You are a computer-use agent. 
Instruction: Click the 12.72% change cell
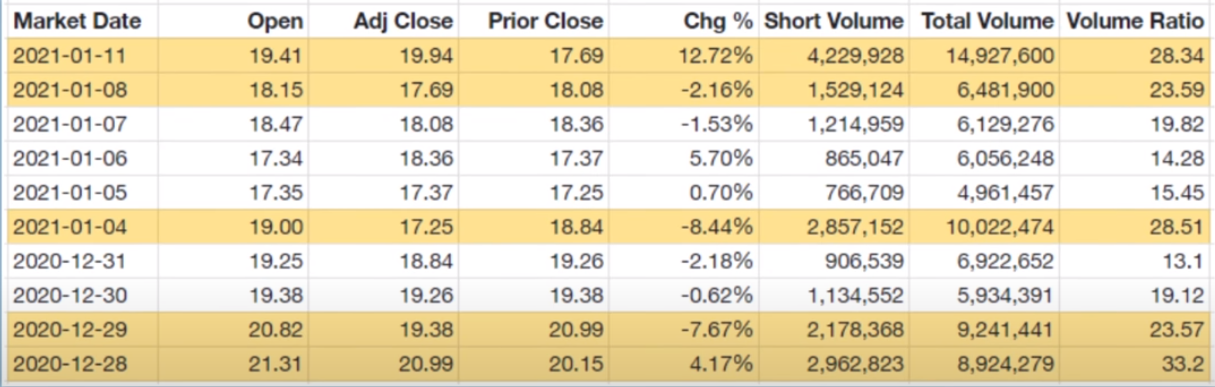click(x=717, y=55)
